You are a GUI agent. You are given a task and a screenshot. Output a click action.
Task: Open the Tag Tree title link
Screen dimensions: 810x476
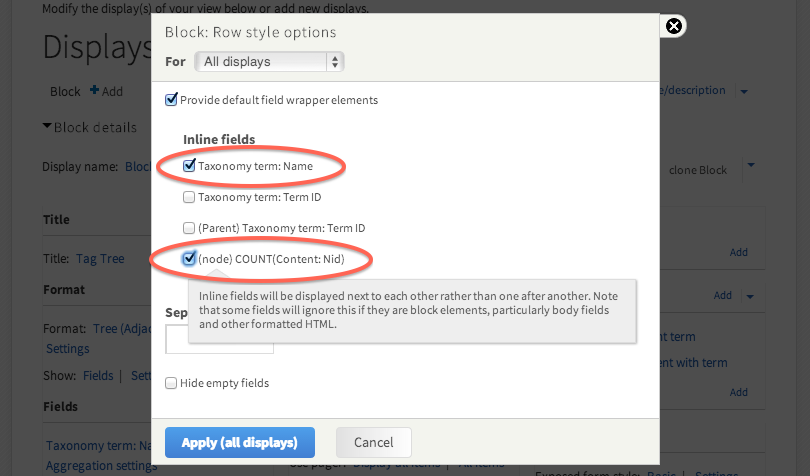click(x=100, y=258)
